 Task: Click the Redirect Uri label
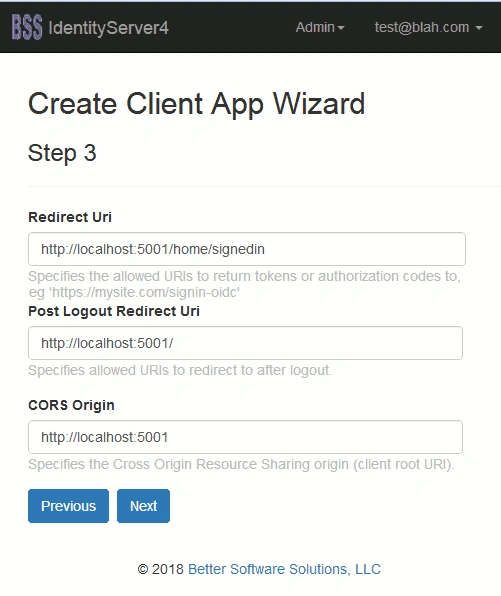70,217
